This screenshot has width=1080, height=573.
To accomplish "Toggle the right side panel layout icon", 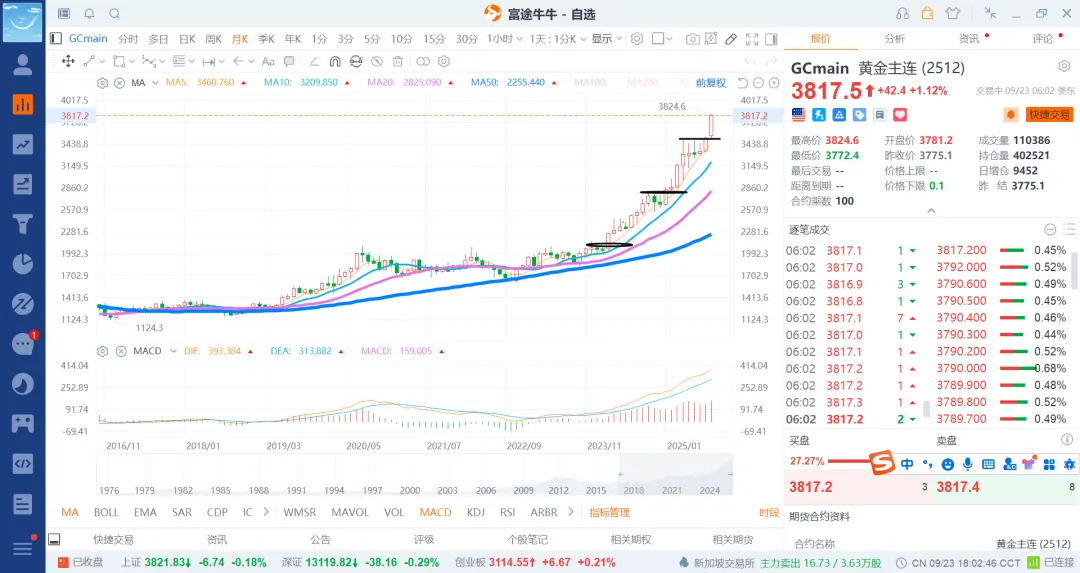I will (771, 39).
